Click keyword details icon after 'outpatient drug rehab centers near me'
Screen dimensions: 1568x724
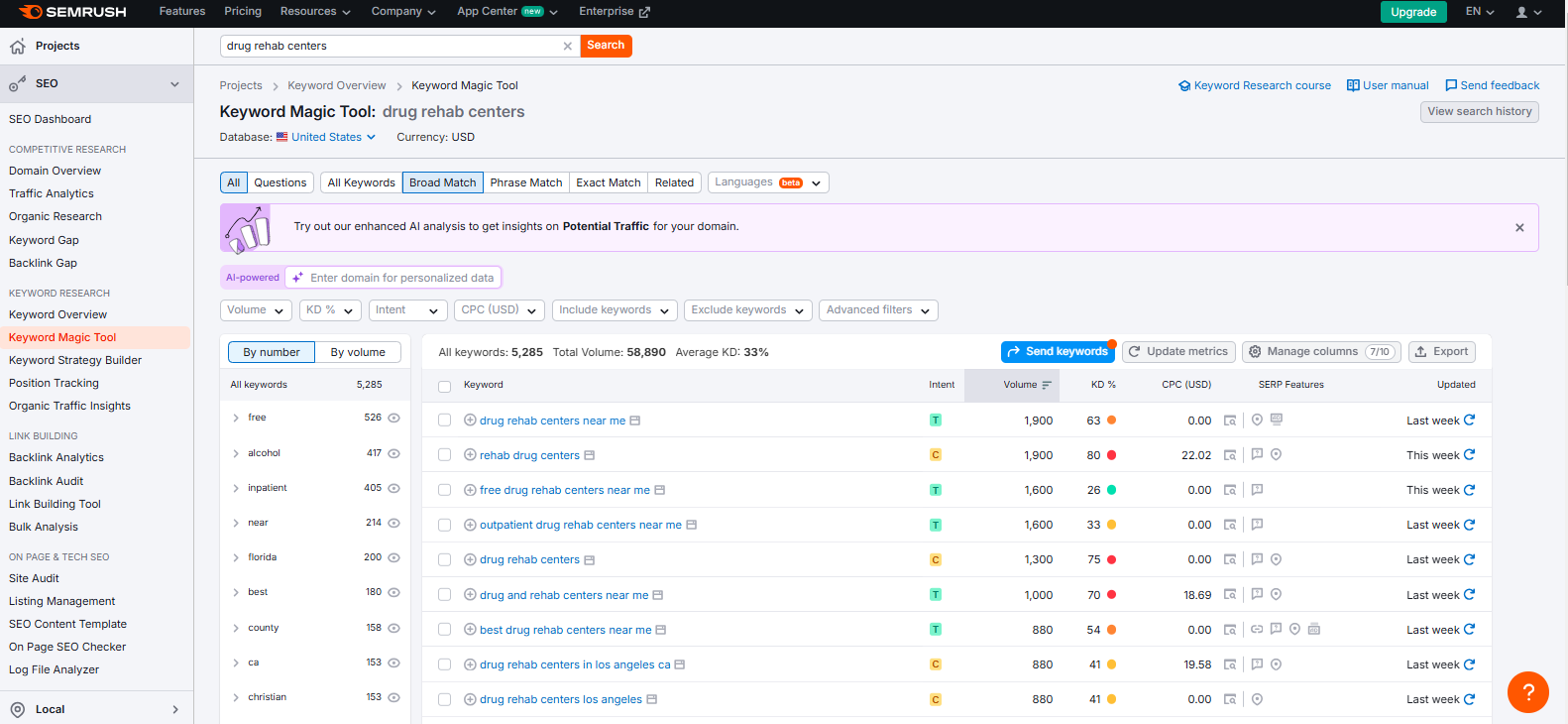(x=691, y=525)
